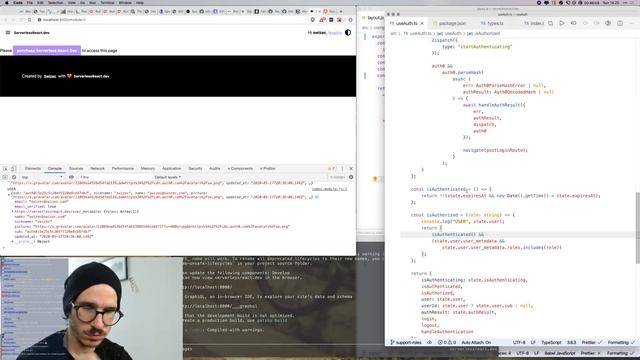Open the ServerlessReact.dev link in the footer
640x360 pixels.
[91, 76]
